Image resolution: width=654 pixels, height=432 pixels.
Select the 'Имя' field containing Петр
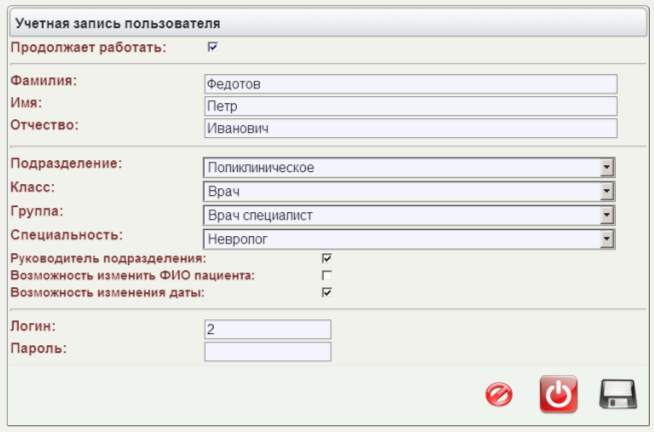[410, 107]
